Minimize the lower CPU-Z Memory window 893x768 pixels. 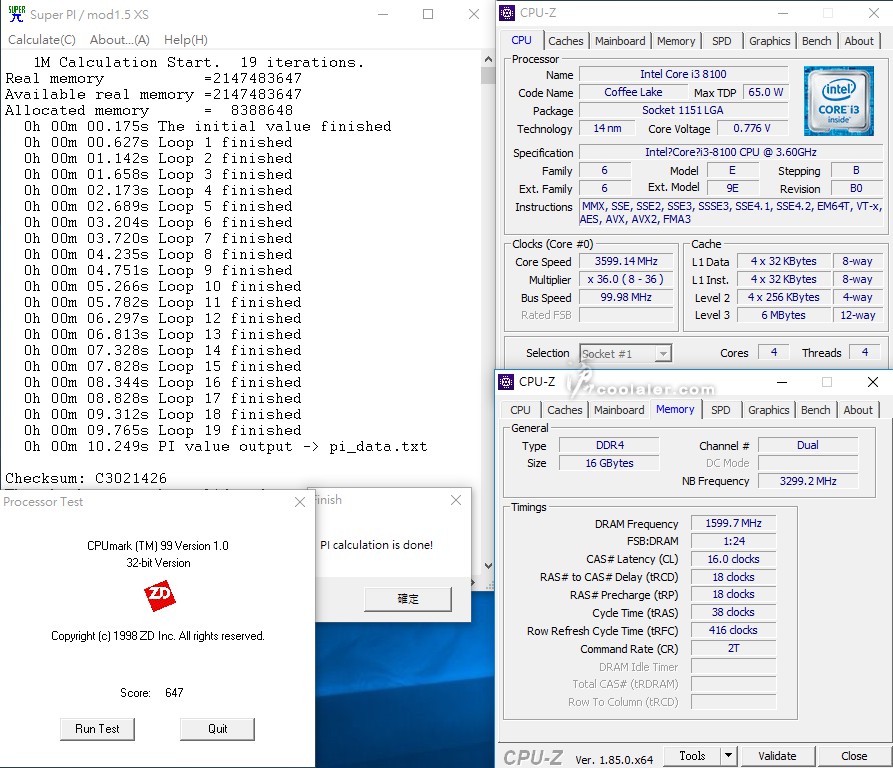tap(782, 382)
